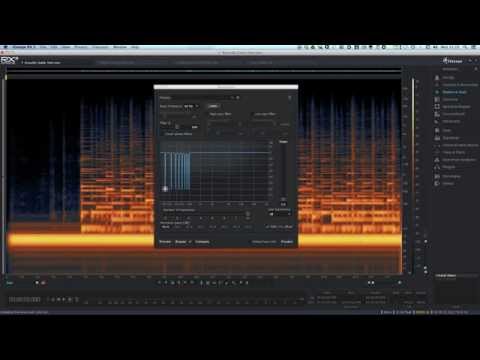
Task: Open the Help menu
Action: point(135,47)
